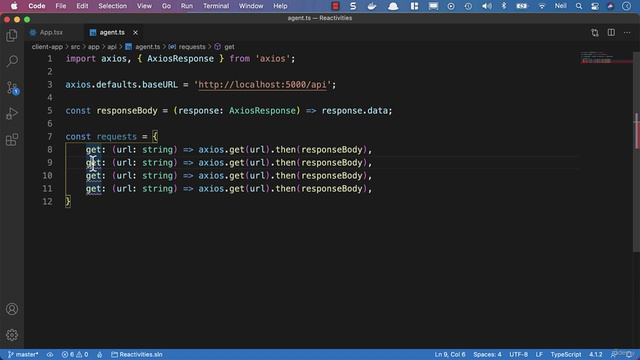Open the Go menu
Viewport: 640px width, 360px height.
point(166,6)
